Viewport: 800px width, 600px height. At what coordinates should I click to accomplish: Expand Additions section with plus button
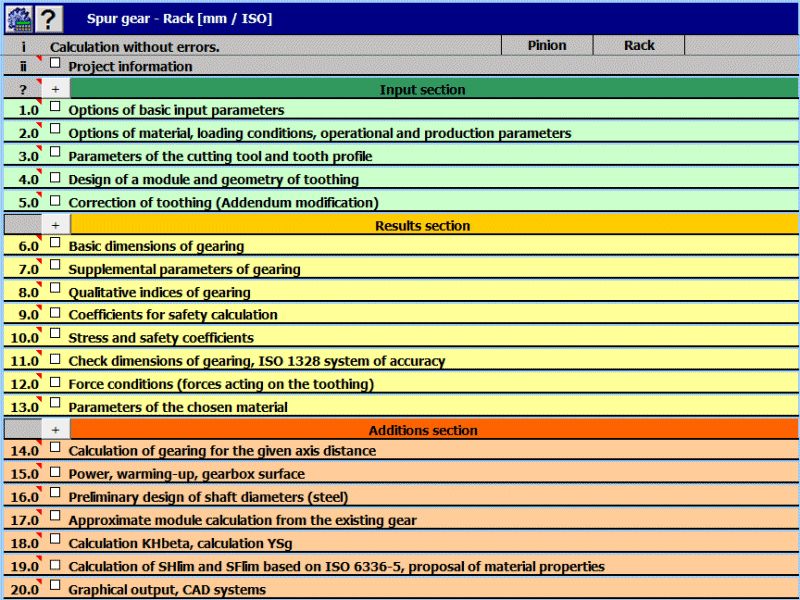pos(56,430)
